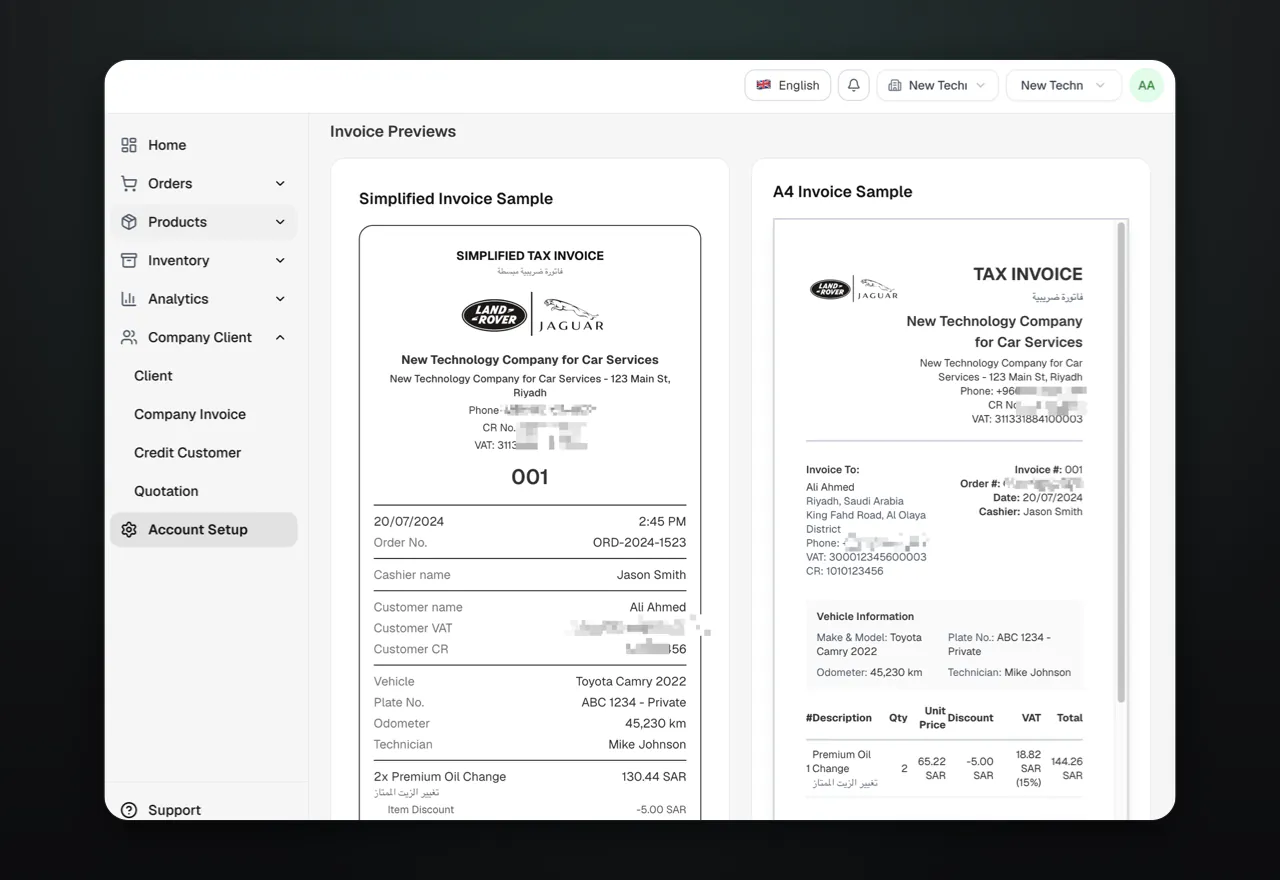The height and width of the screenshot is (880, 1280).
Task: Click the Support question mark icon
Action: click(x=129, y=810)
